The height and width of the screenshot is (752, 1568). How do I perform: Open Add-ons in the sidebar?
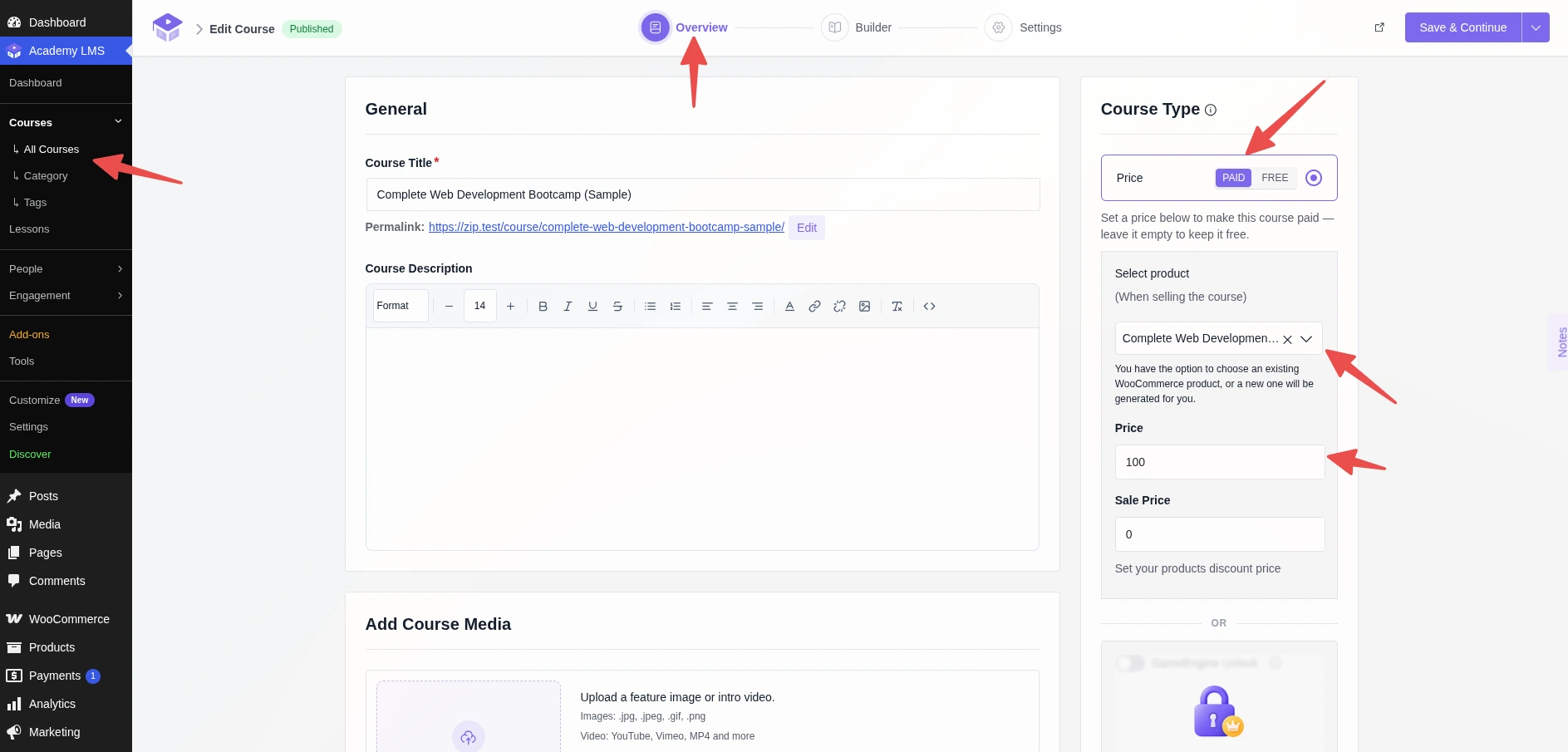pos(29,335)
